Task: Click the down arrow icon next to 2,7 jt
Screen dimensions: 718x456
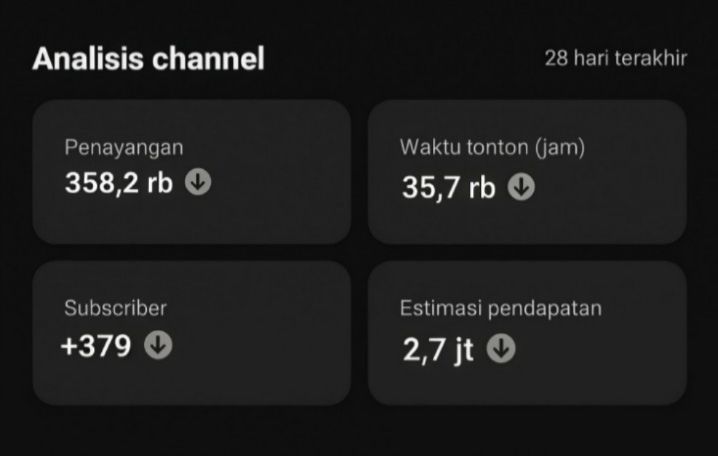Action: (x=501, y=348)
